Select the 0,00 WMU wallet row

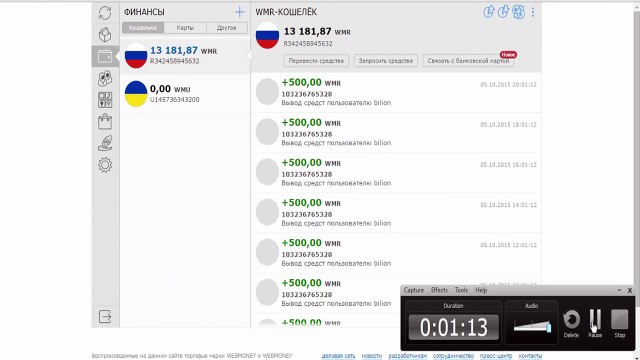click(185, 94)
